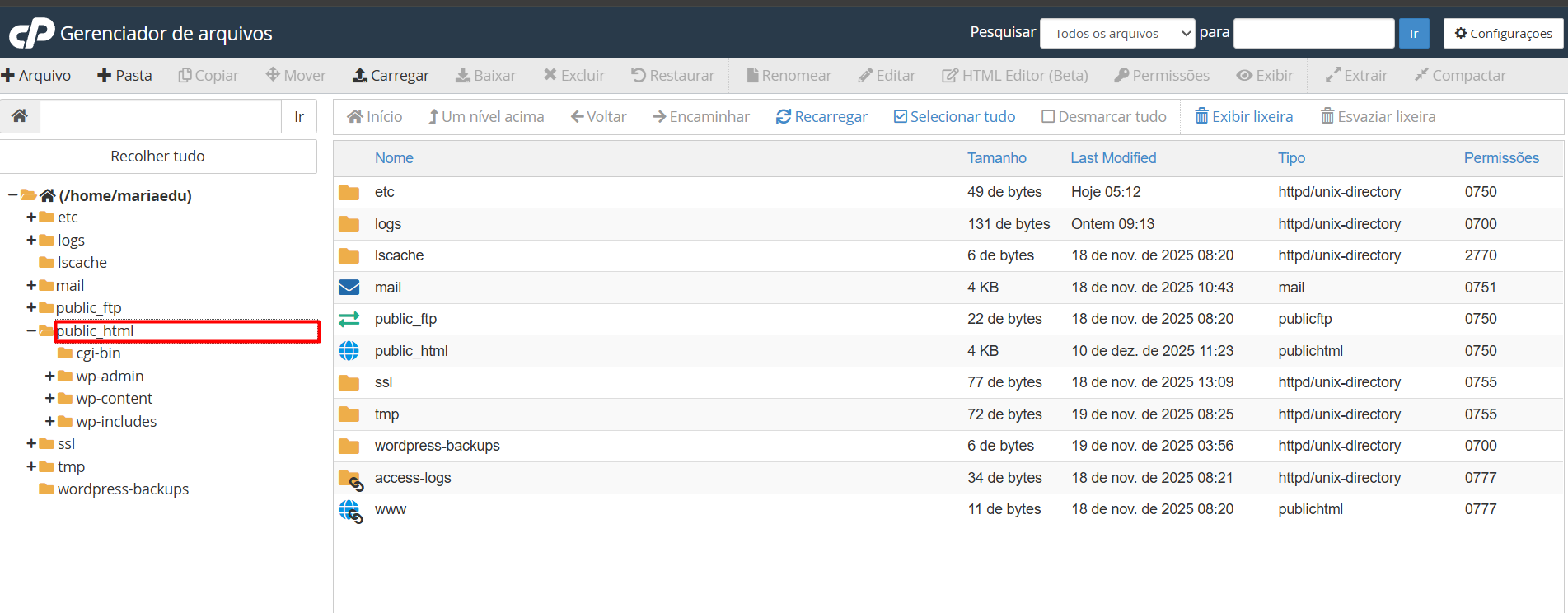Click the public_ftp transfer arrows icon
Screen dimensions: 1568x613
click(x=349, y=319)
